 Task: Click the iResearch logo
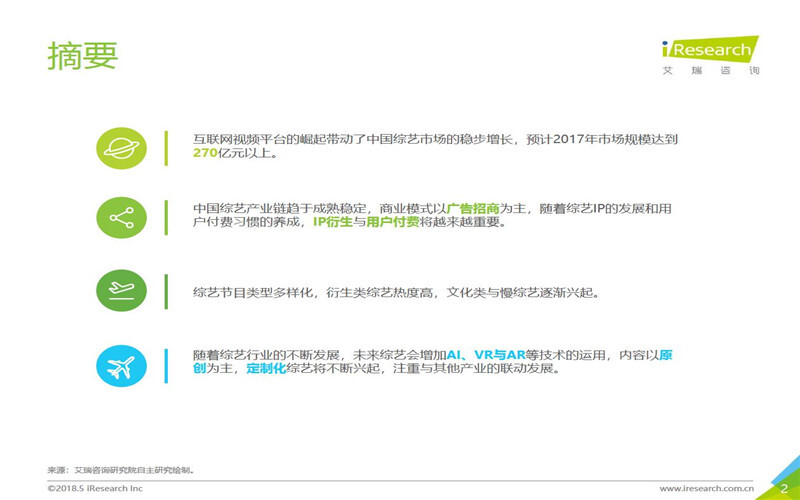pyautogui.click(x=710, y=50)
